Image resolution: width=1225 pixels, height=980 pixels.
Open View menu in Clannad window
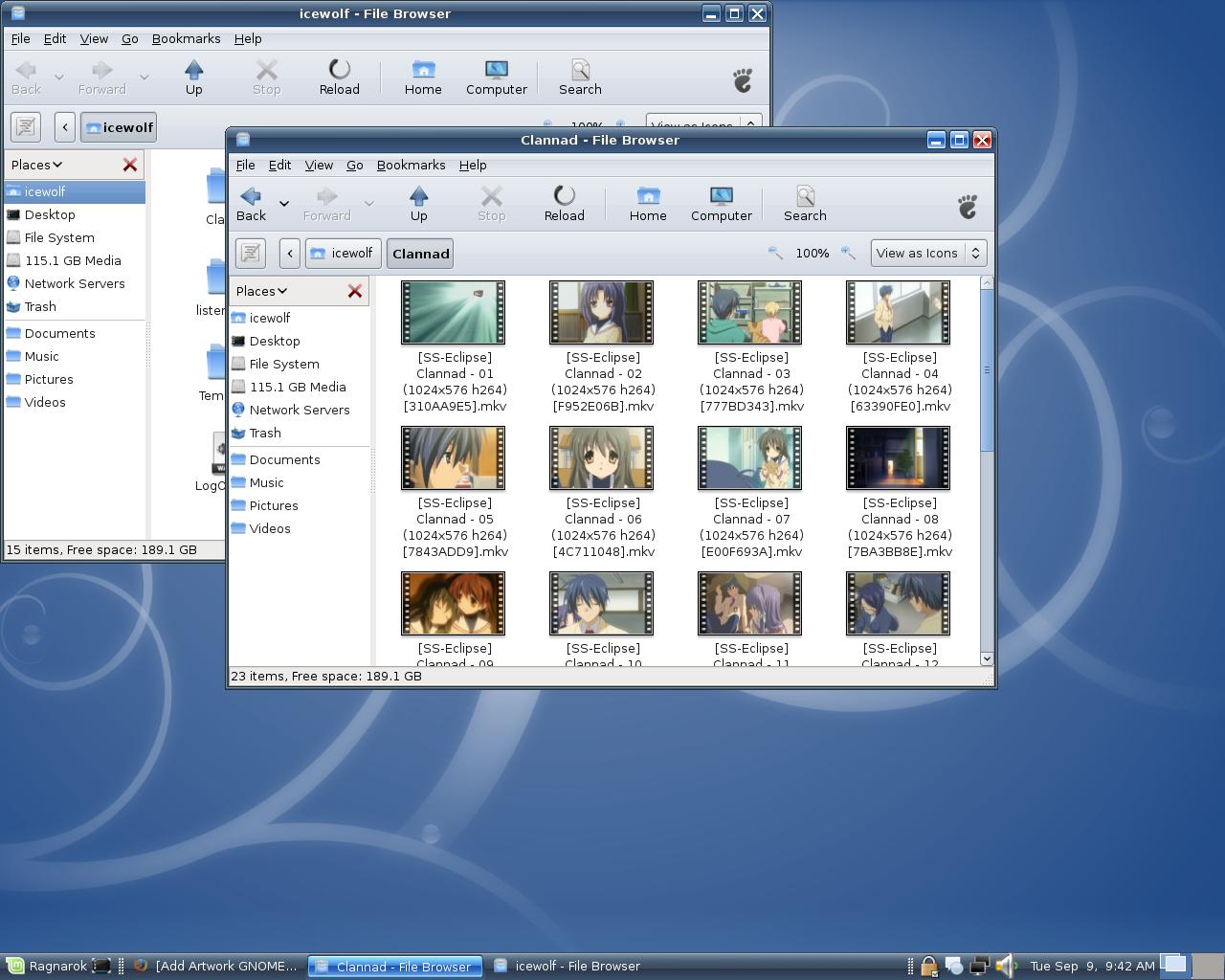[319, 165]
